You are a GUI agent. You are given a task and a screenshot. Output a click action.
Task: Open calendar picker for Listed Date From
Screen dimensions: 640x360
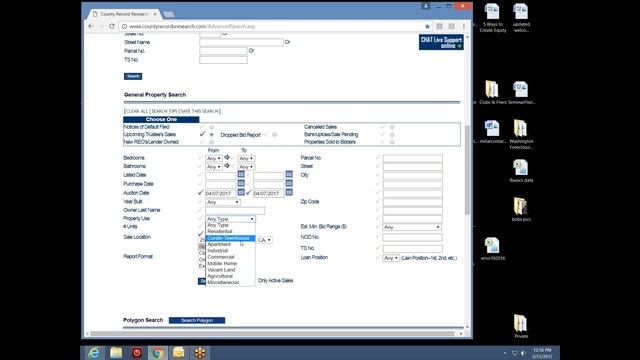241,174
